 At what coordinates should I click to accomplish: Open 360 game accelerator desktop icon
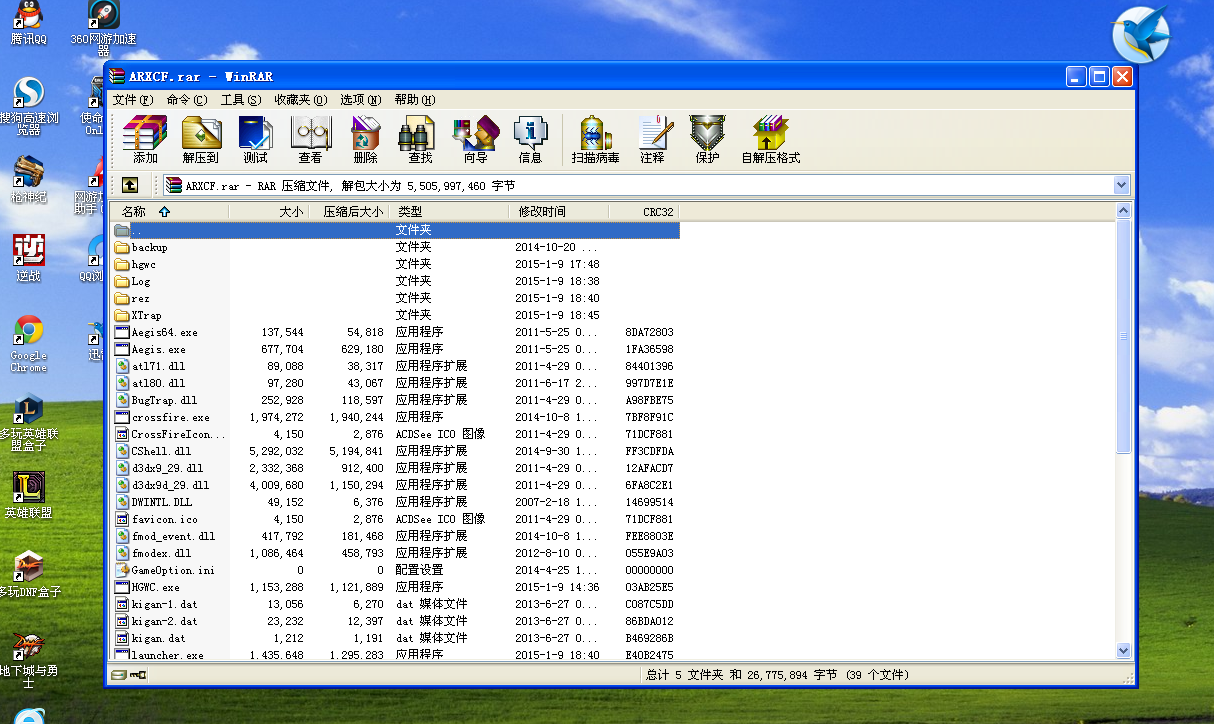(103, 29)
